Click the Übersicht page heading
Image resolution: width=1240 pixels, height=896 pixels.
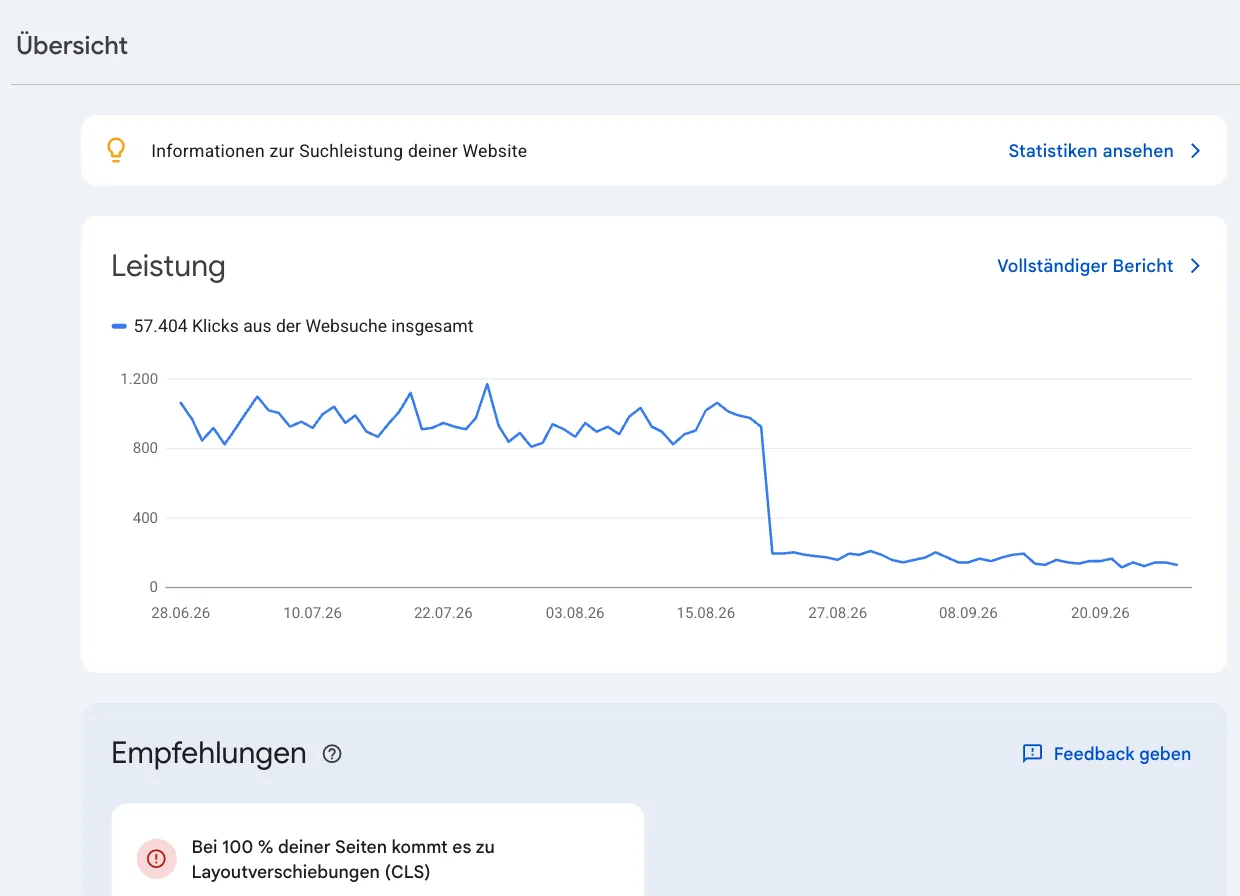click(72, 45)
